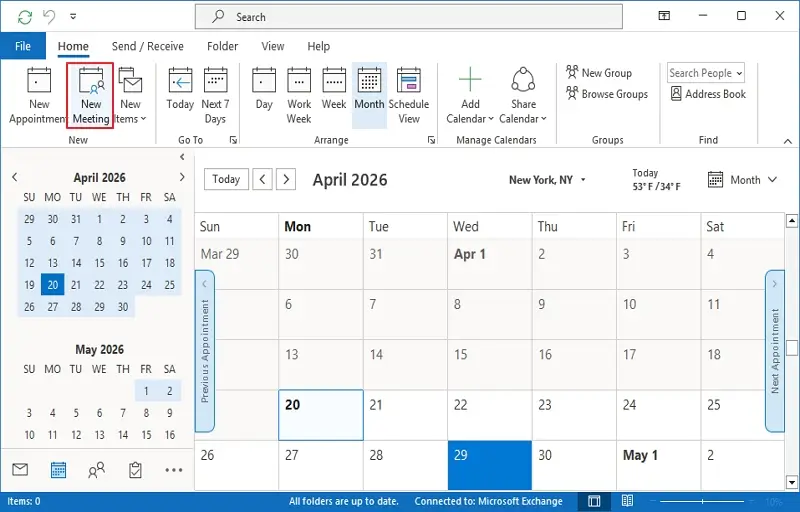This screenshot has height=512, width=800.
Task: Go to previous month in mini calendar
Action: (15, 177)
